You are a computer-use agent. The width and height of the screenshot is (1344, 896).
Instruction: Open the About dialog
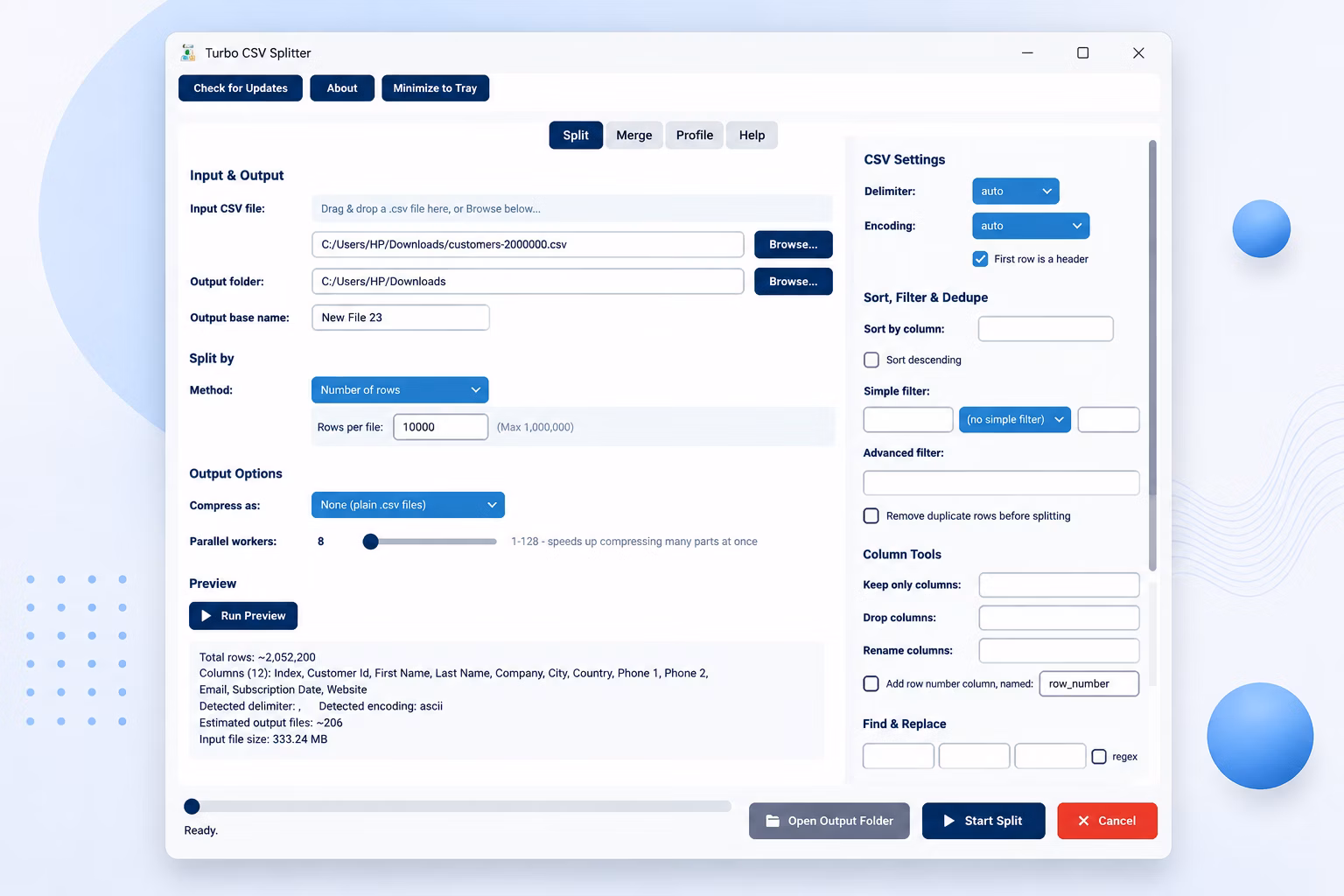point(342,88)
